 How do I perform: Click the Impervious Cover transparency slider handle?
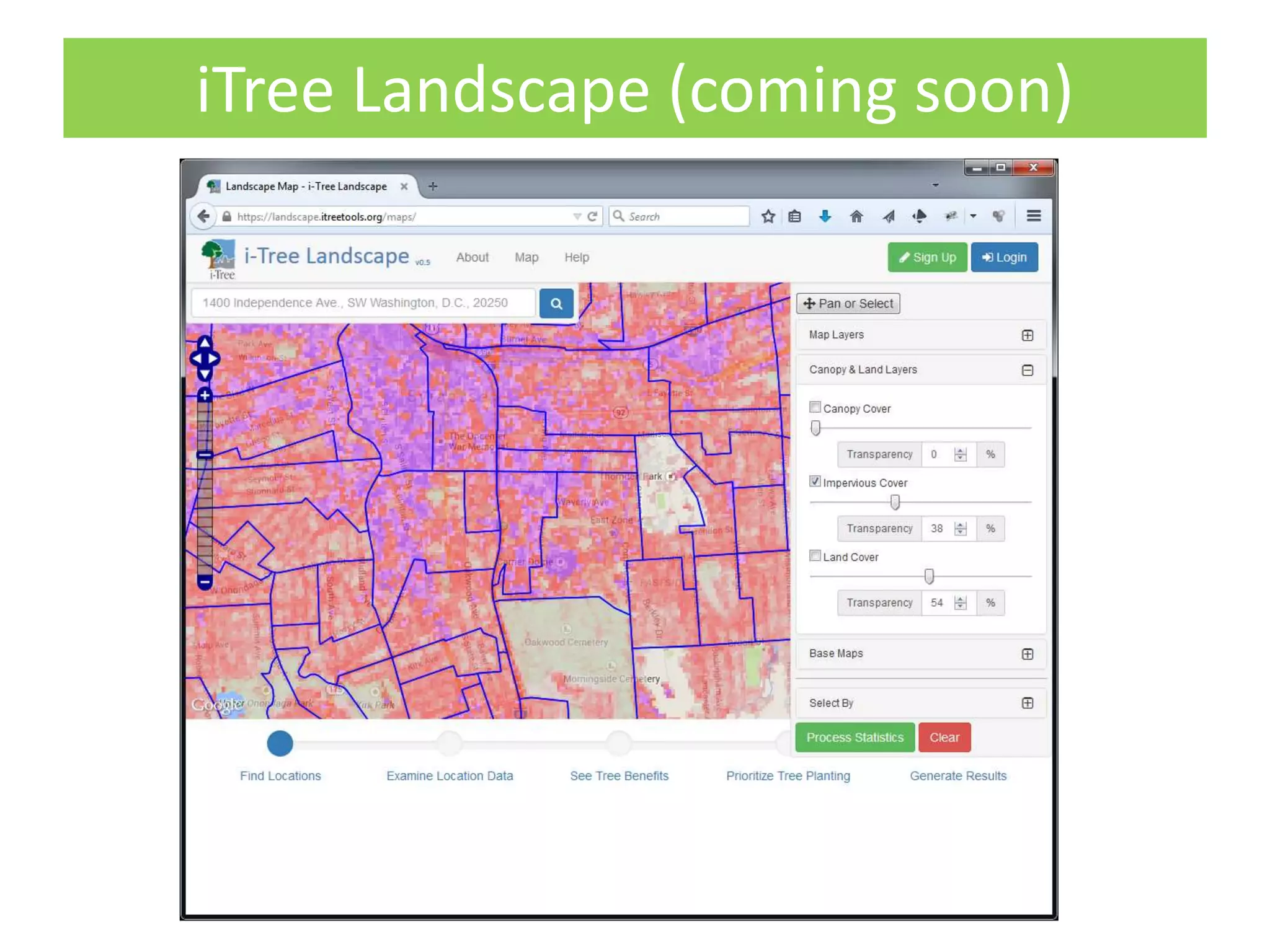(x=895, y=502)
